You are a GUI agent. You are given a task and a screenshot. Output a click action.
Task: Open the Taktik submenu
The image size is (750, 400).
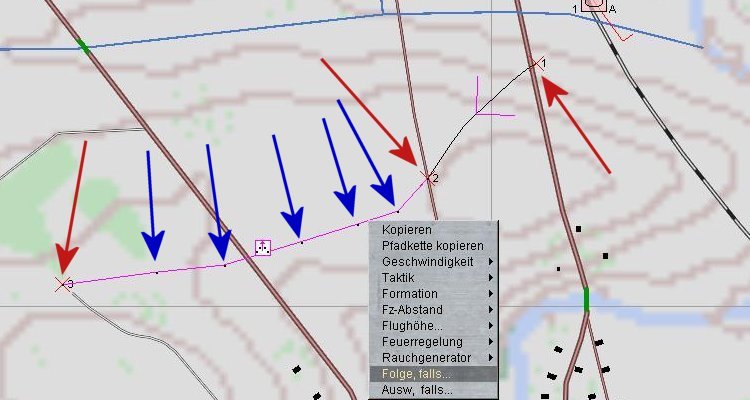433,277
